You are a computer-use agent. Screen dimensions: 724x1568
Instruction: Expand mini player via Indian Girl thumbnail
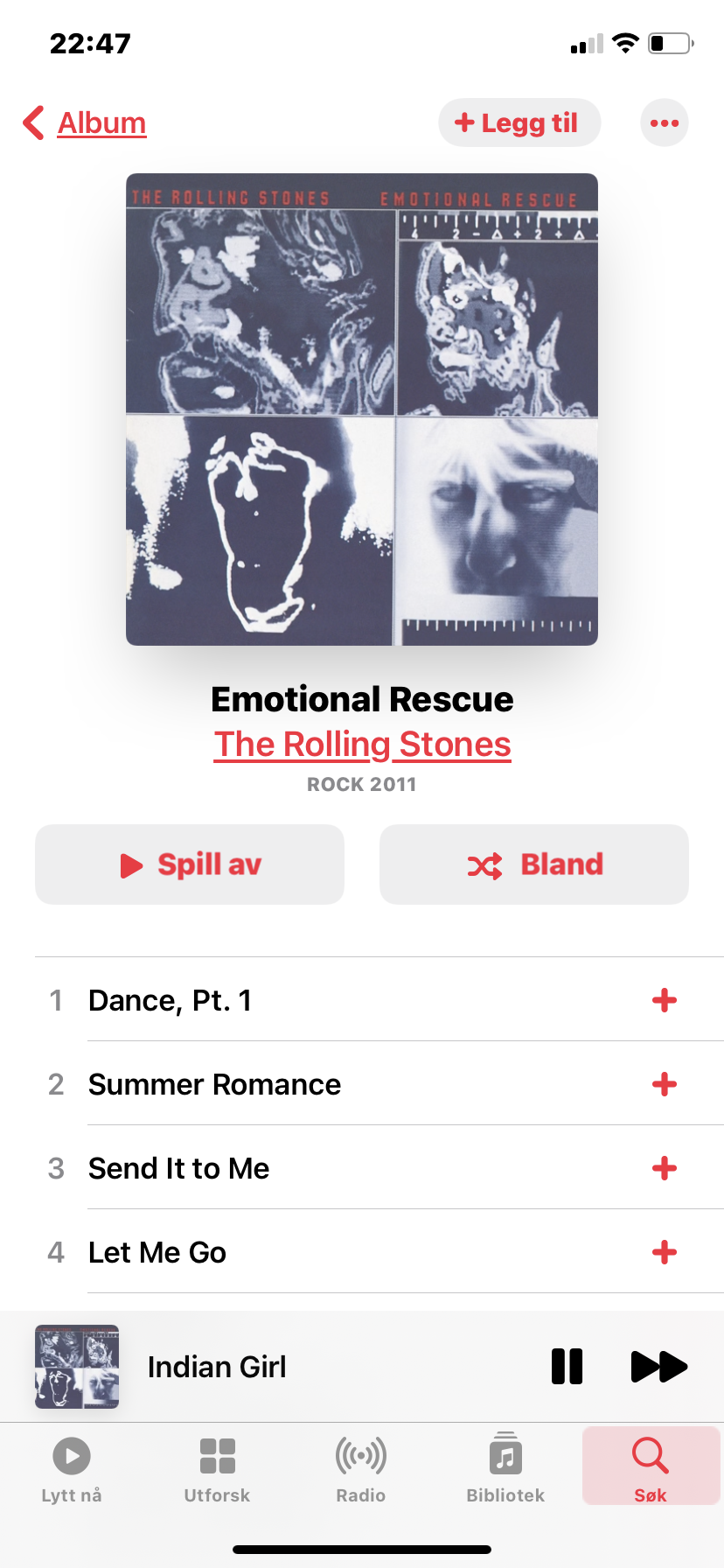click(77, 1366)
